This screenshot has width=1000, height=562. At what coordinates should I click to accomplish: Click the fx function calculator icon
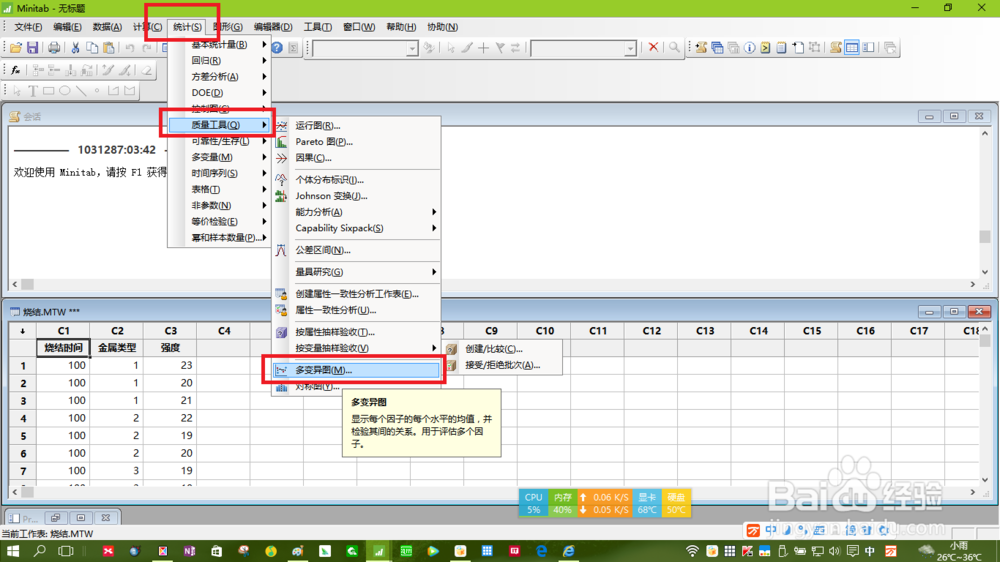(16, 70)
